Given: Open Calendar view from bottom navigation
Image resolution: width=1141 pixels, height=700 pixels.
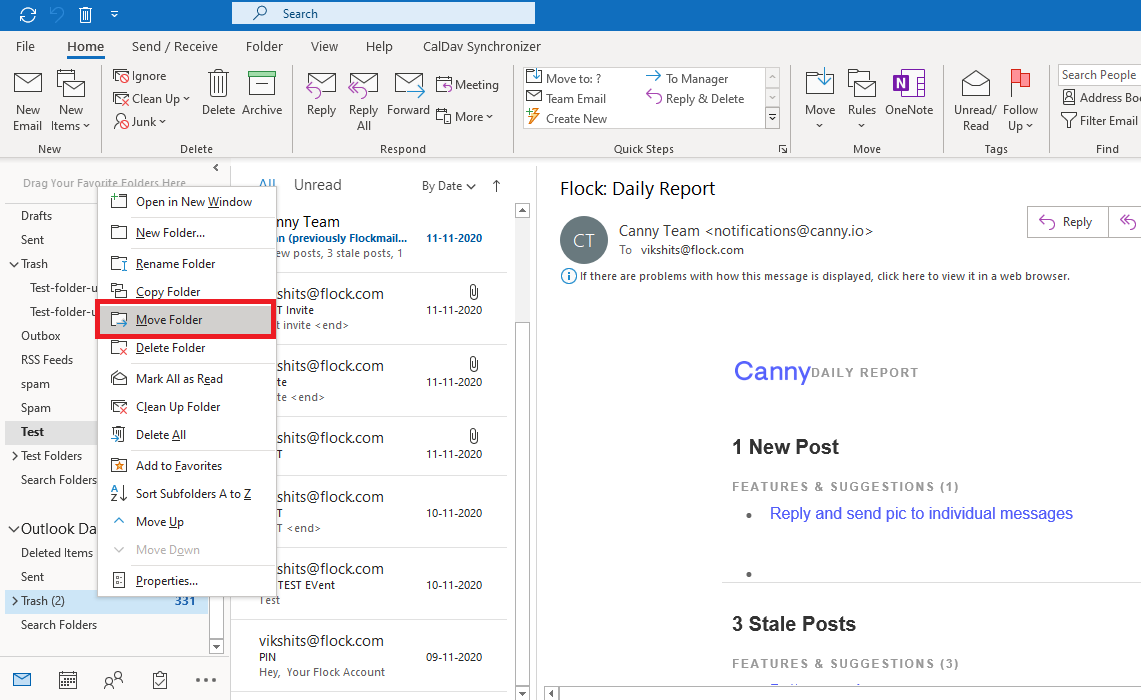Looking at the screenshot, I should tap(68, 680).
